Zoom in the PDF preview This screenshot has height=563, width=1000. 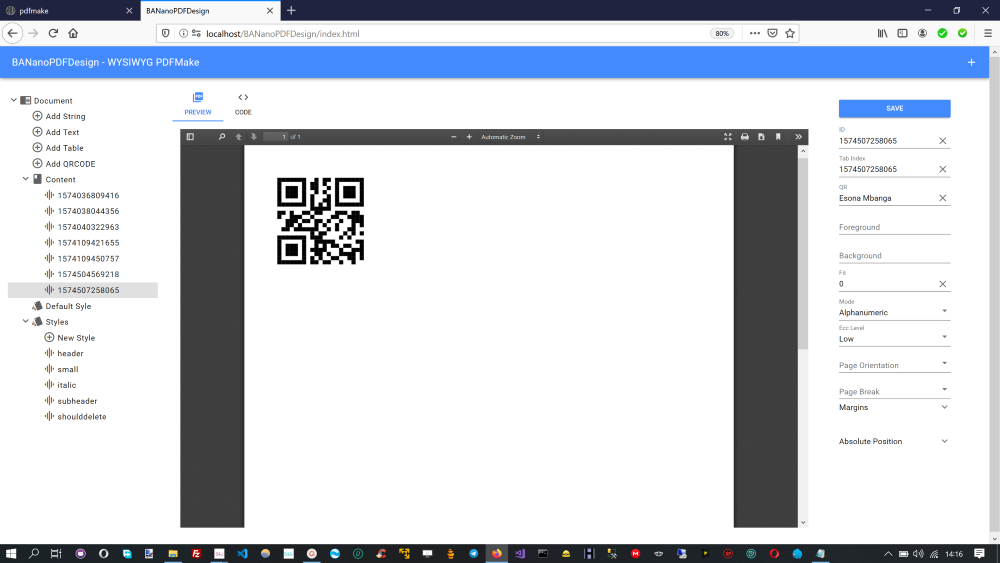469,136
